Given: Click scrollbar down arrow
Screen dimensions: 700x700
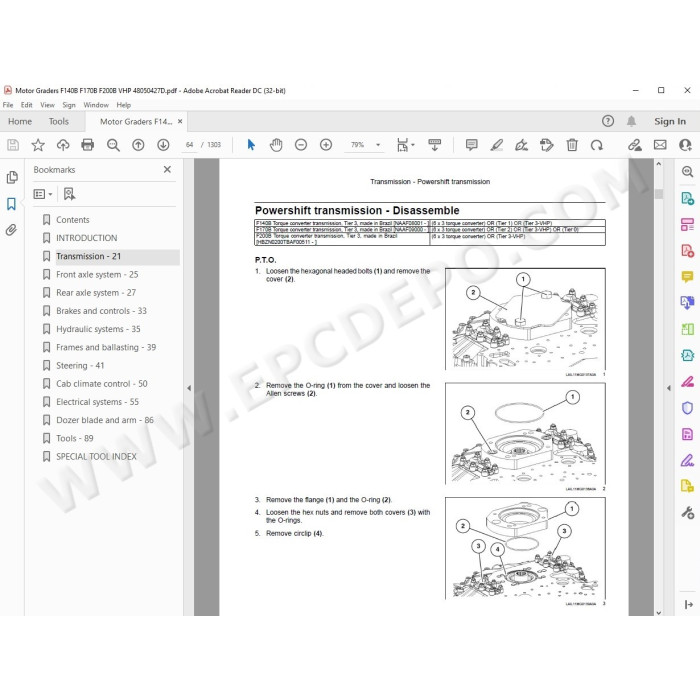Looking at the screenshot, I should [x=658, y=612].
